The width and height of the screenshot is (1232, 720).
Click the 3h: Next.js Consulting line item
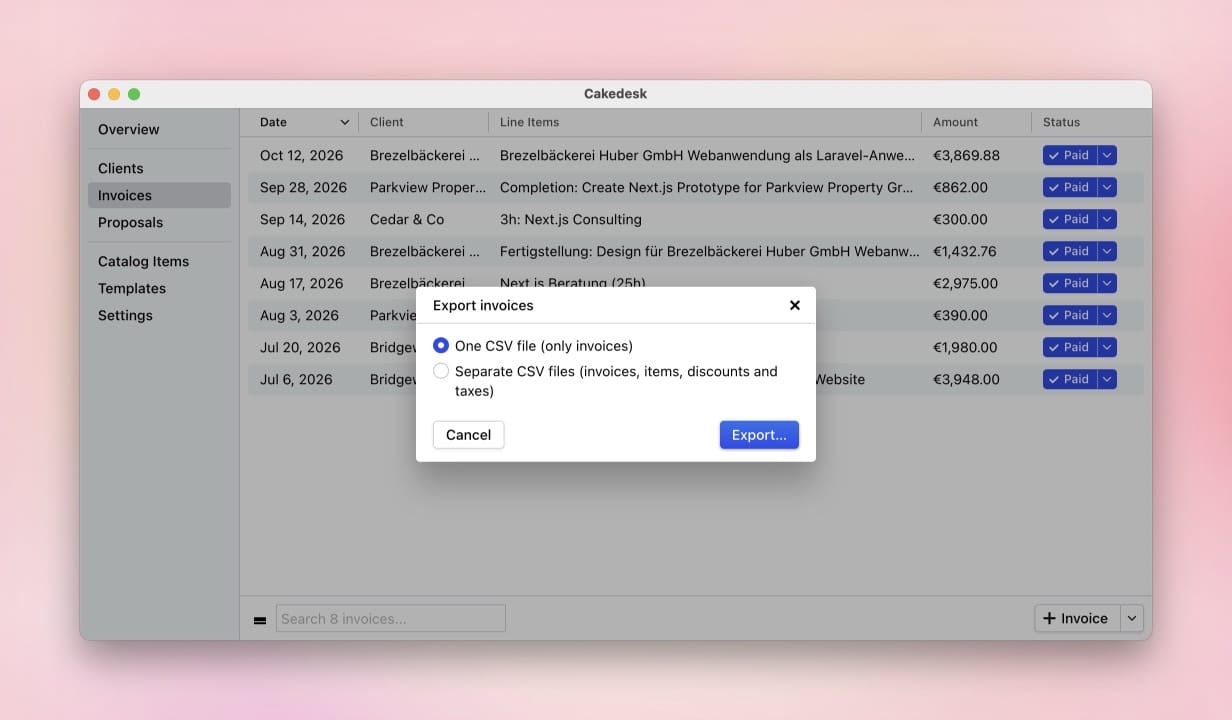tap(571, 219)
